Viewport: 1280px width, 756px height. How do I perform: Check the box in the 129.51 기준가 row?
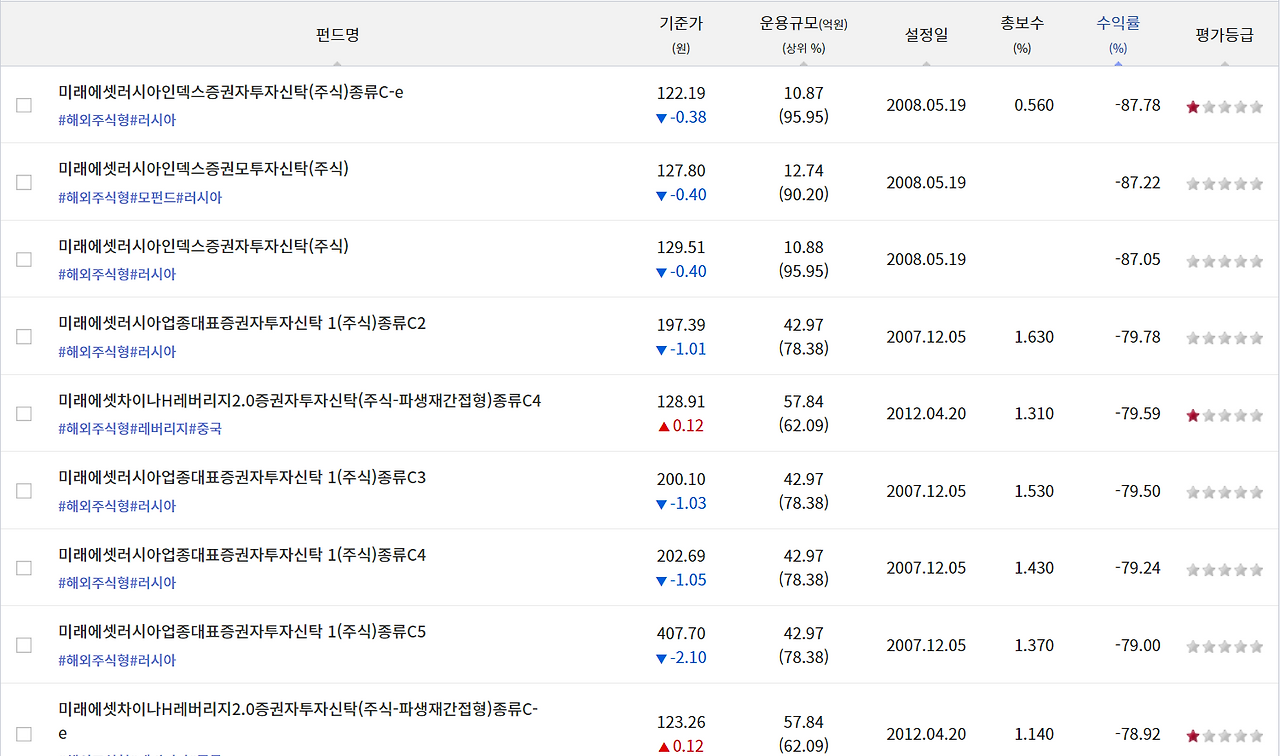click(24, 259)
